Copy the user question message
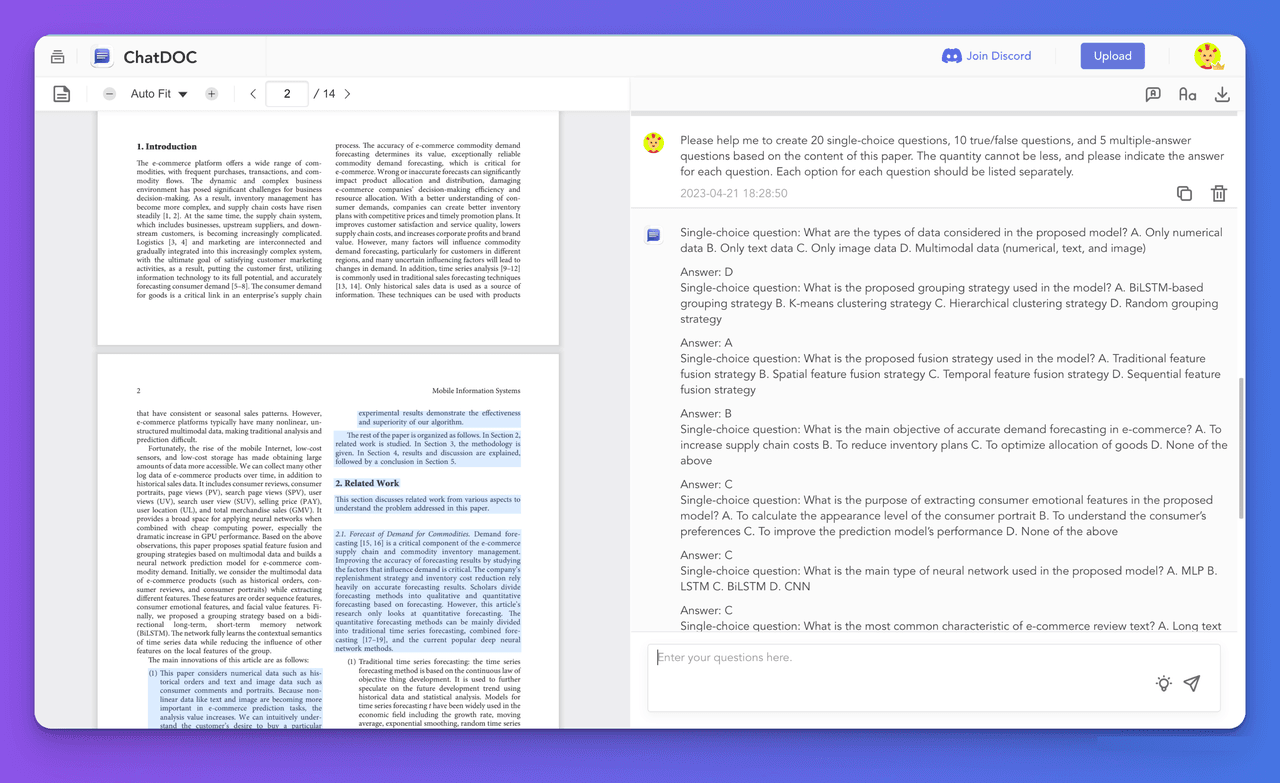This screenshot has height=783, width=1280. click(x=1184, y=193)
